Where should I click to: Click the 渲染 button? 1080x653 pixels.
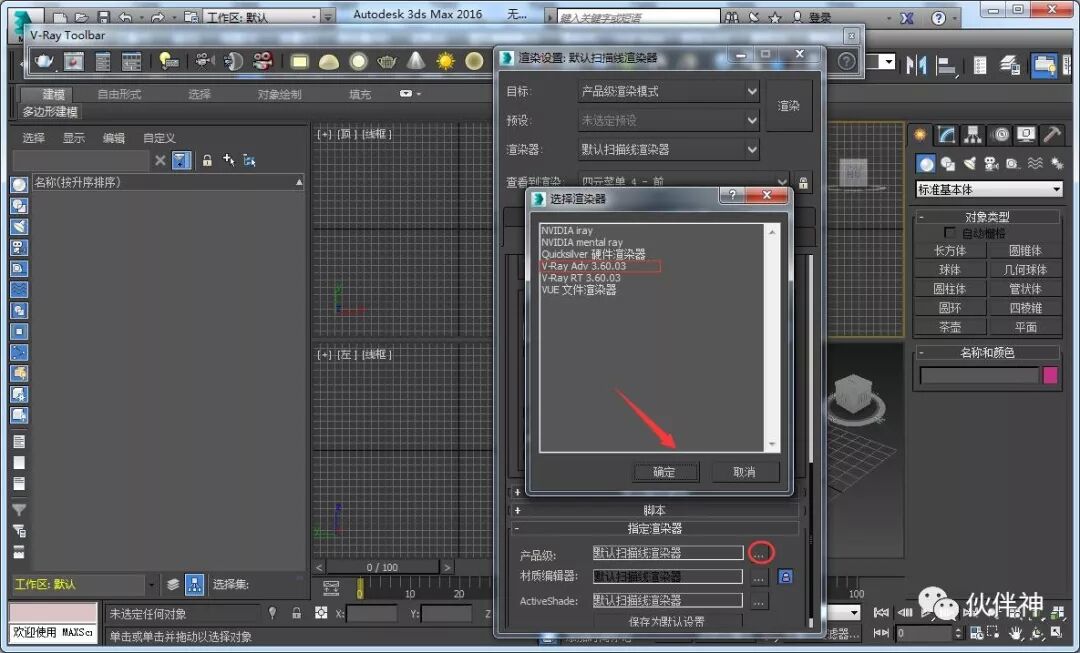(x=789, y=105)
